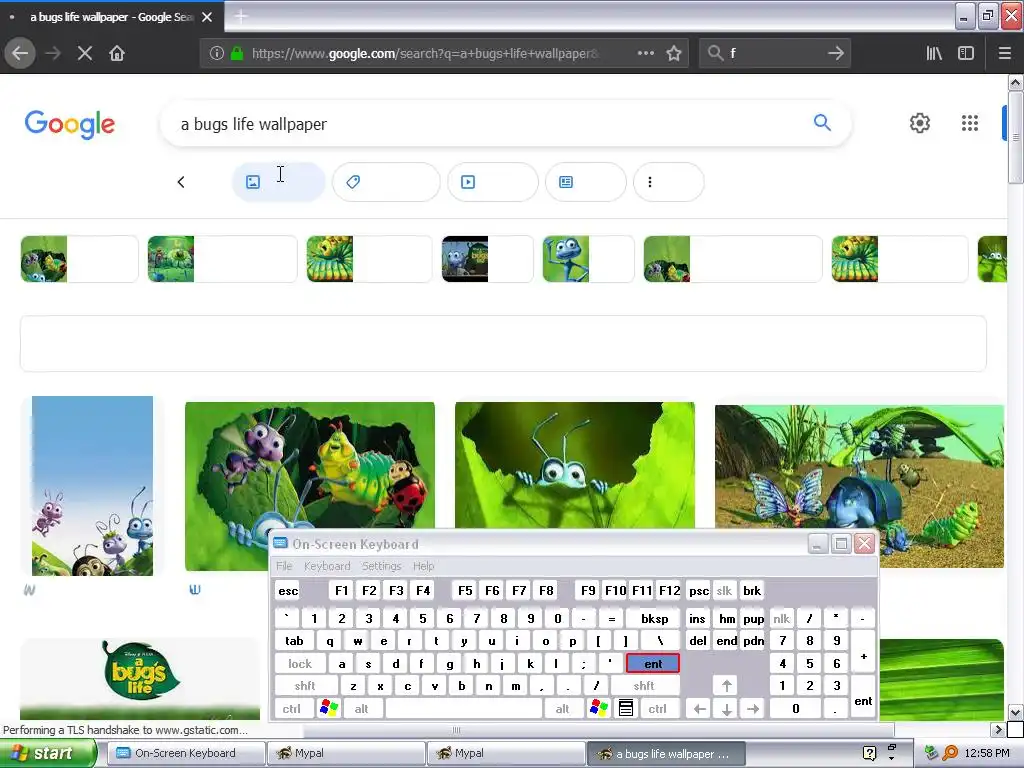Close the Google Search browser tab
This screenshot has width=1024, height=768.
click(x=207, y=17)
